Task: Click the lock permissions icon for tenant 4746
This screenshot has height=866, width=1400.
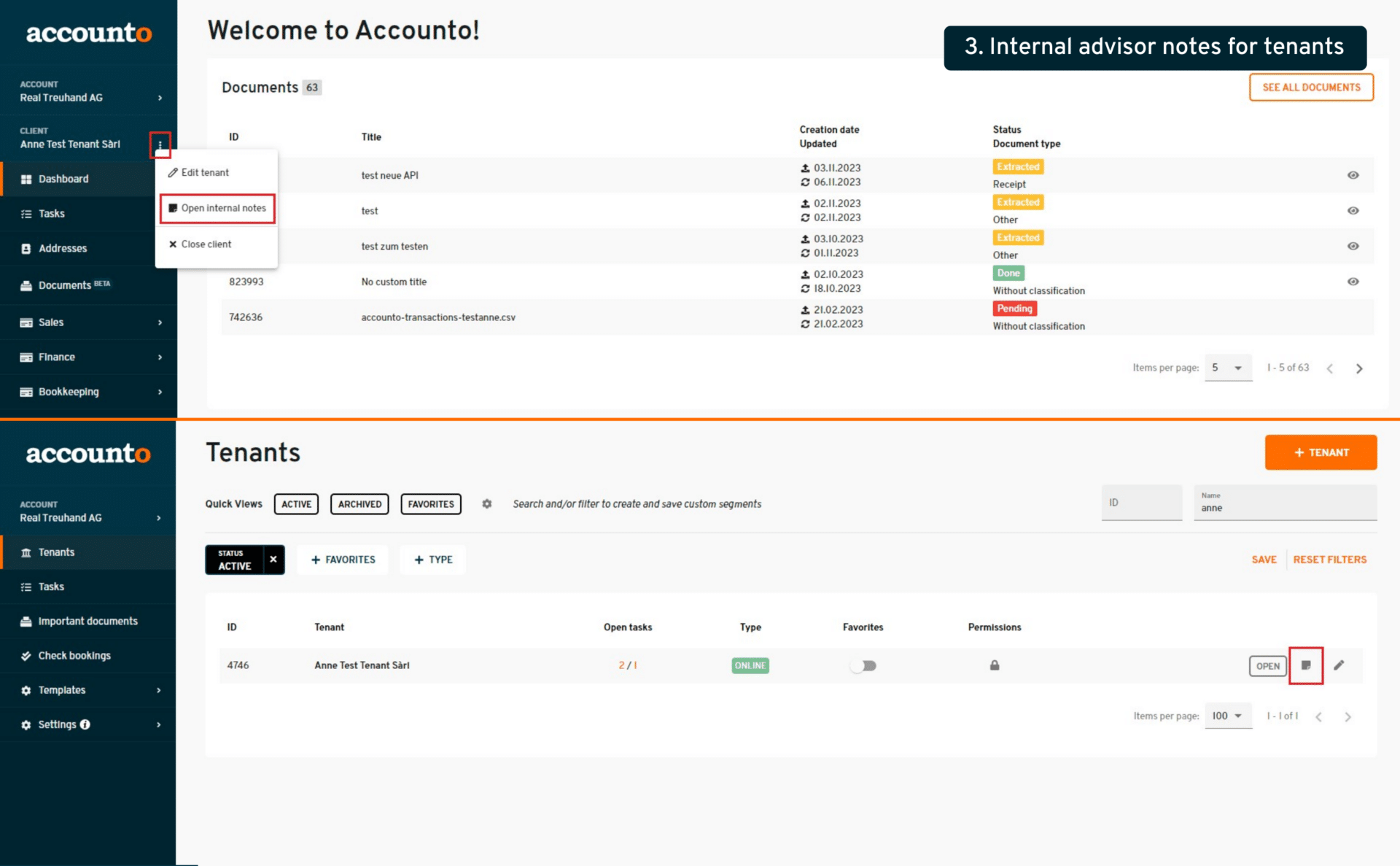Action: [995, 665]
